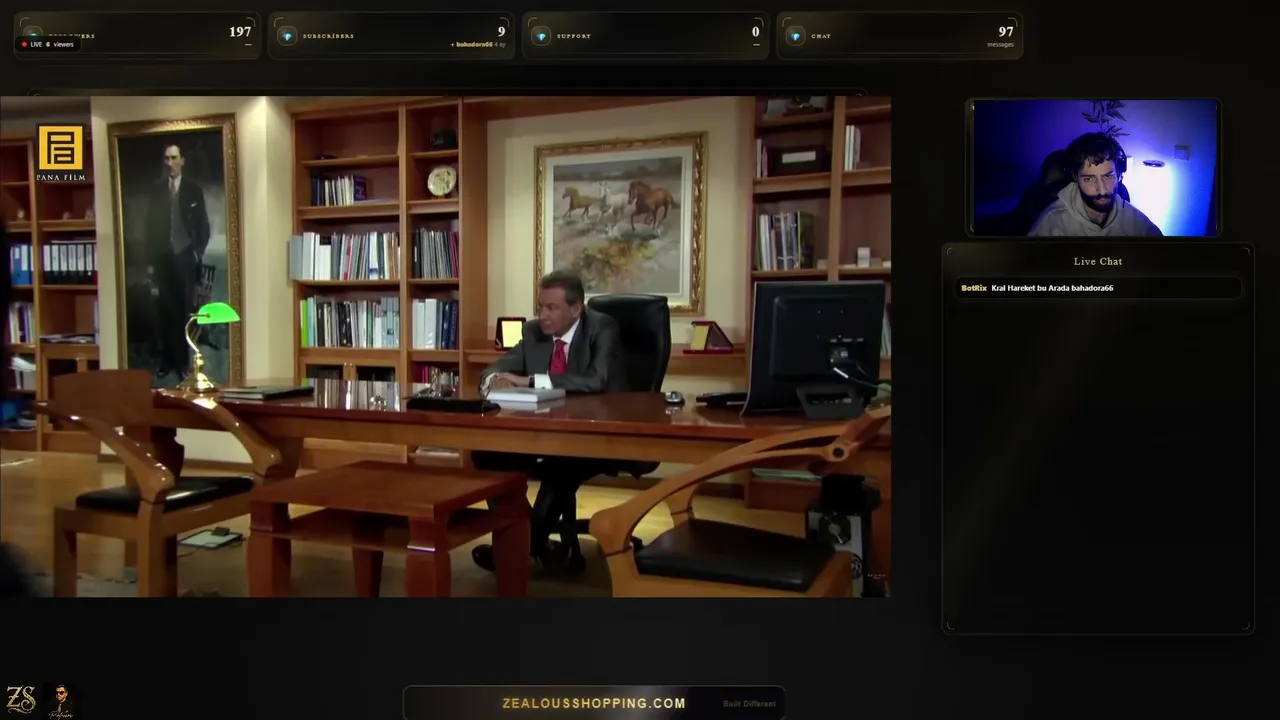Open the ZEALOUSSHOPPING.COM link
The image size is (1280, 720).
point(594,703)
